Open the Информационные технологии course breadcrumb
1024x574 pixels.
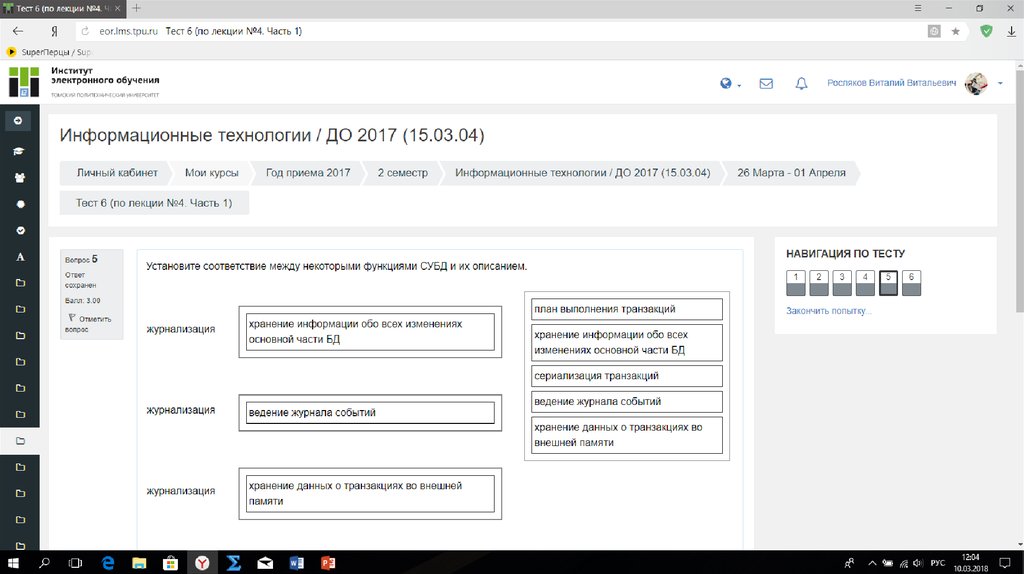tap(583, 172)
